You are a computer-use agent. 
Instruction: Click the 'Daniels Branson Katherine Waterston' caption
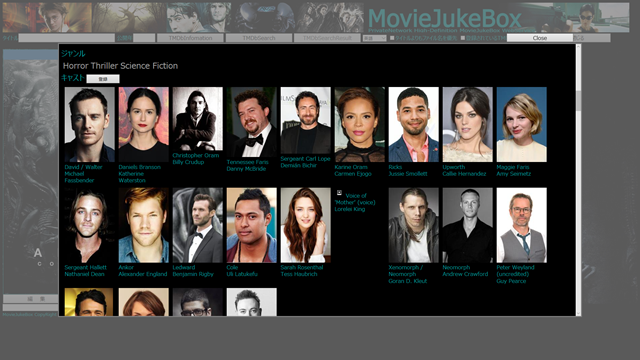click(140, 173)
